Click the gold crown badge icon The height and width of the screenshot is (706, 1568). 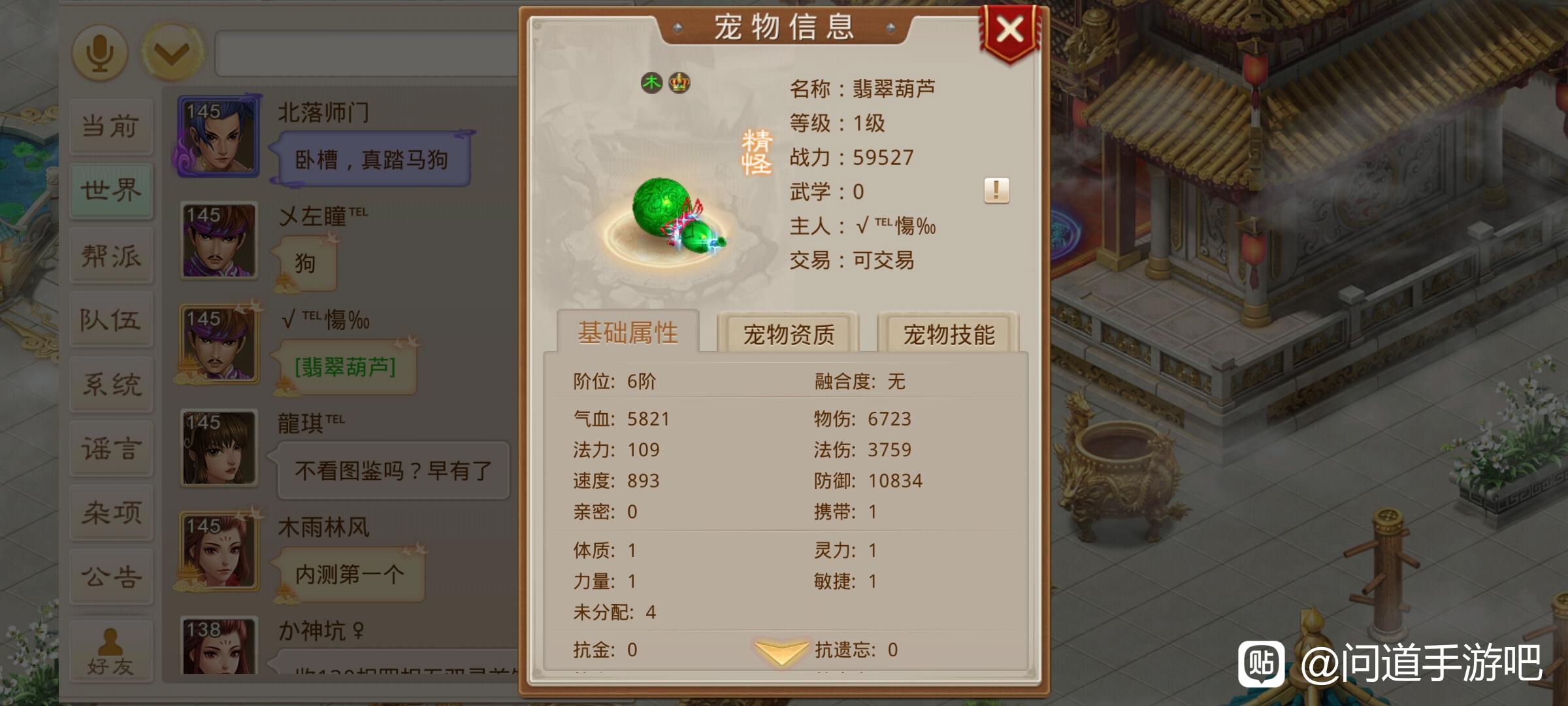[679, 83]
